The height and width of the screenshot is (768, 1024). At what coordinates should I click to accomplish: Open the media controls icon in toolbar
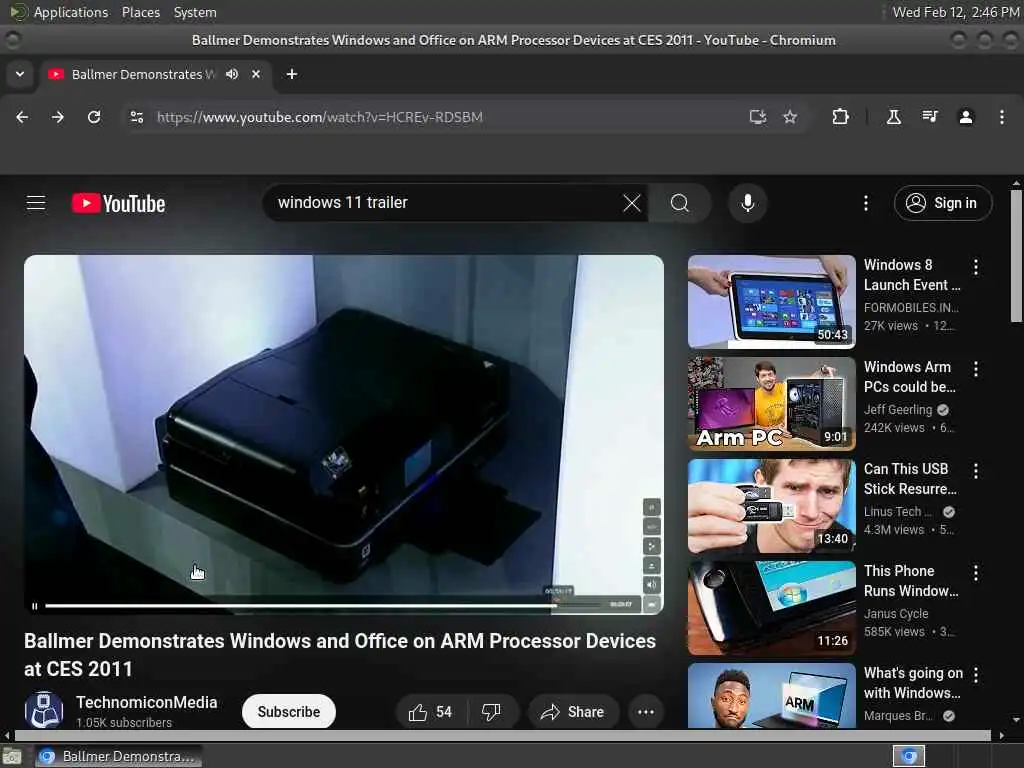click(930, 117)
